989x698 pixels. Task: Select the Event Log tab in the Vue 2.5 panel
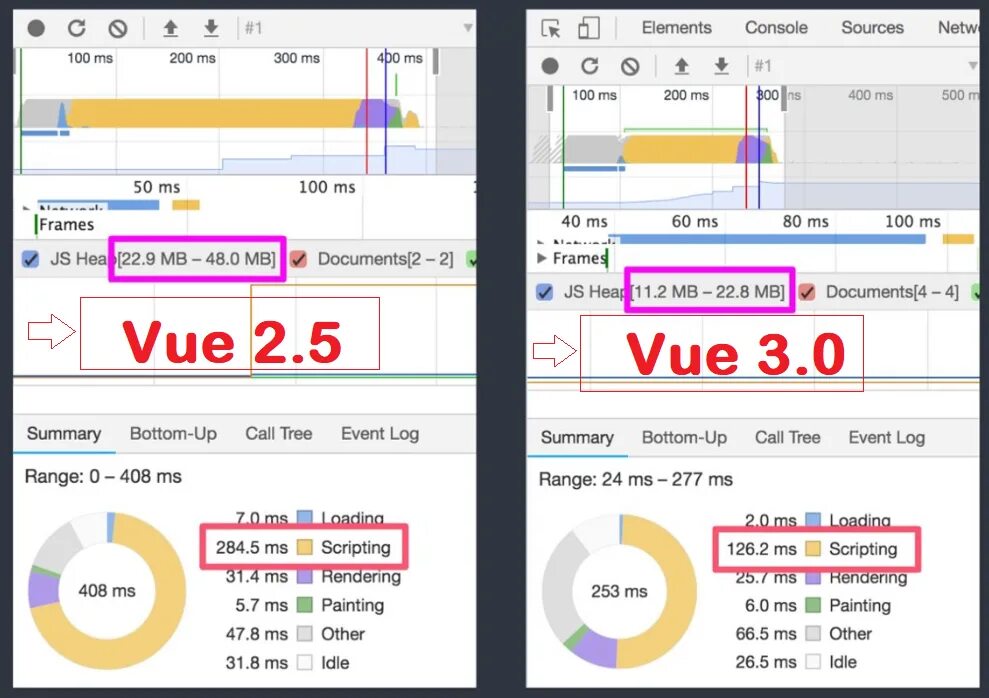point(380,434)
